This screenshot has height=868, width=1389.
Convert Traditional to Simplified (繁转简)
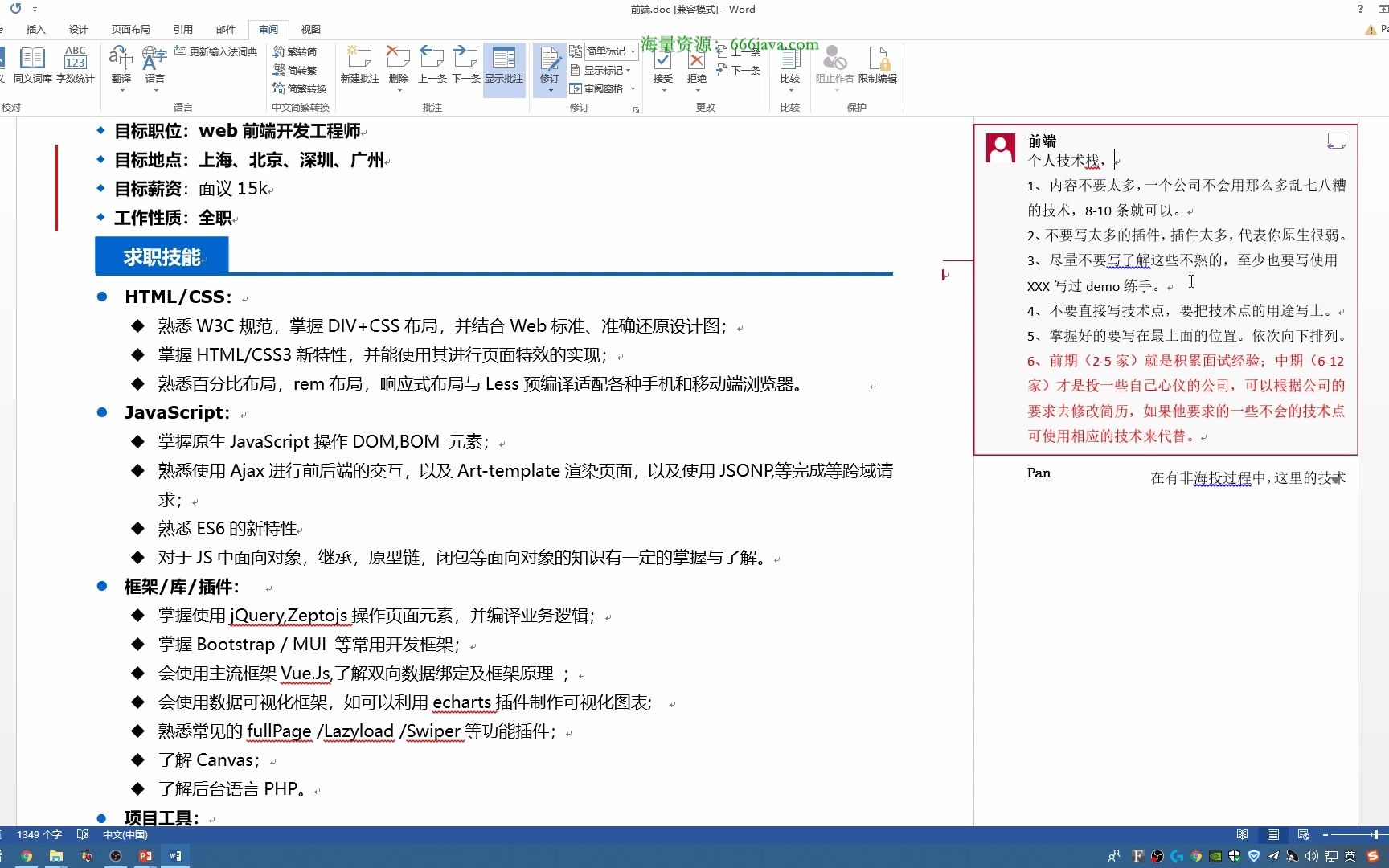pos(294,51)
